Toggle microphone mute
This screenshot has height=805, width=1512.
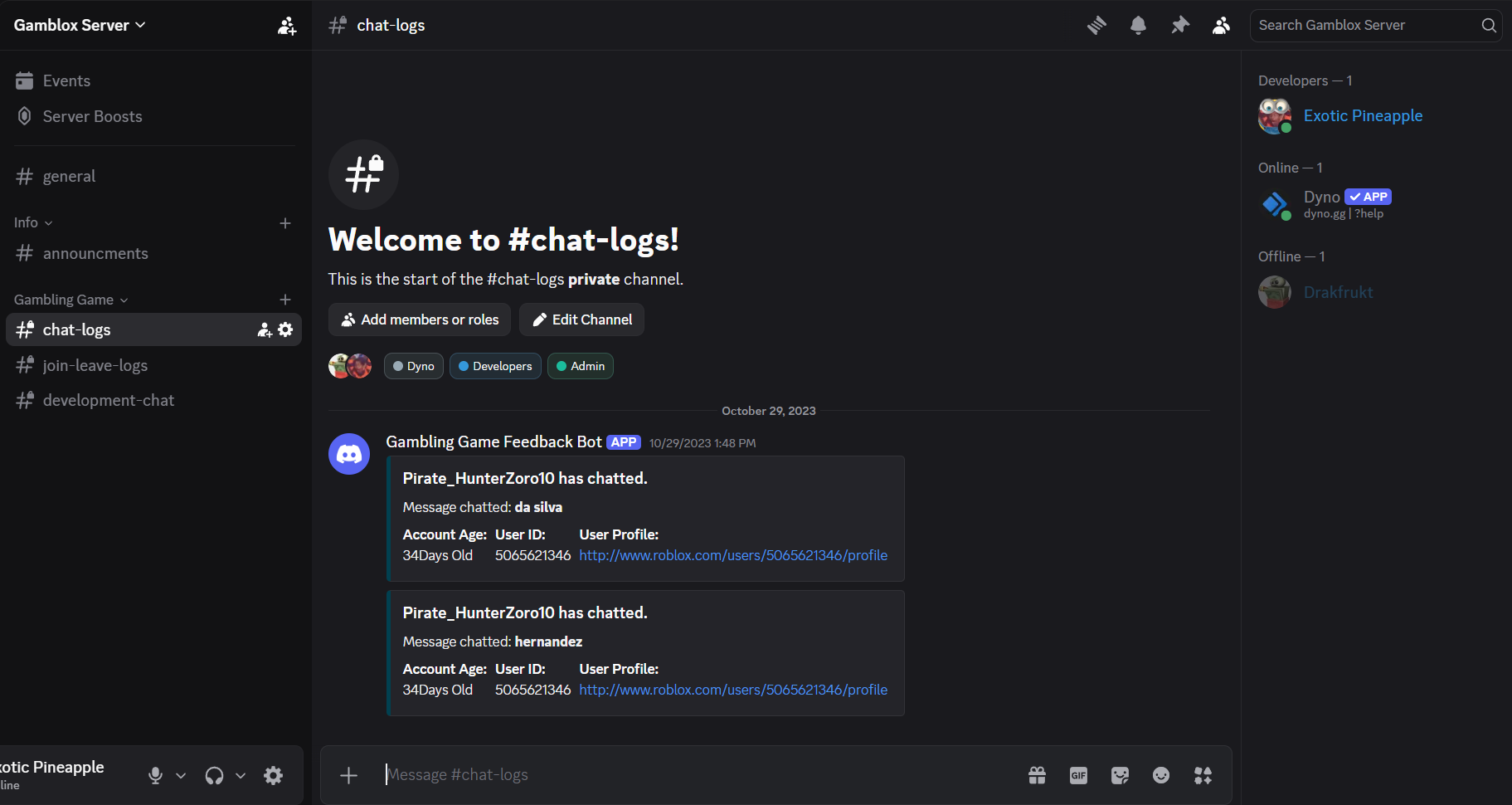[155, 776]
